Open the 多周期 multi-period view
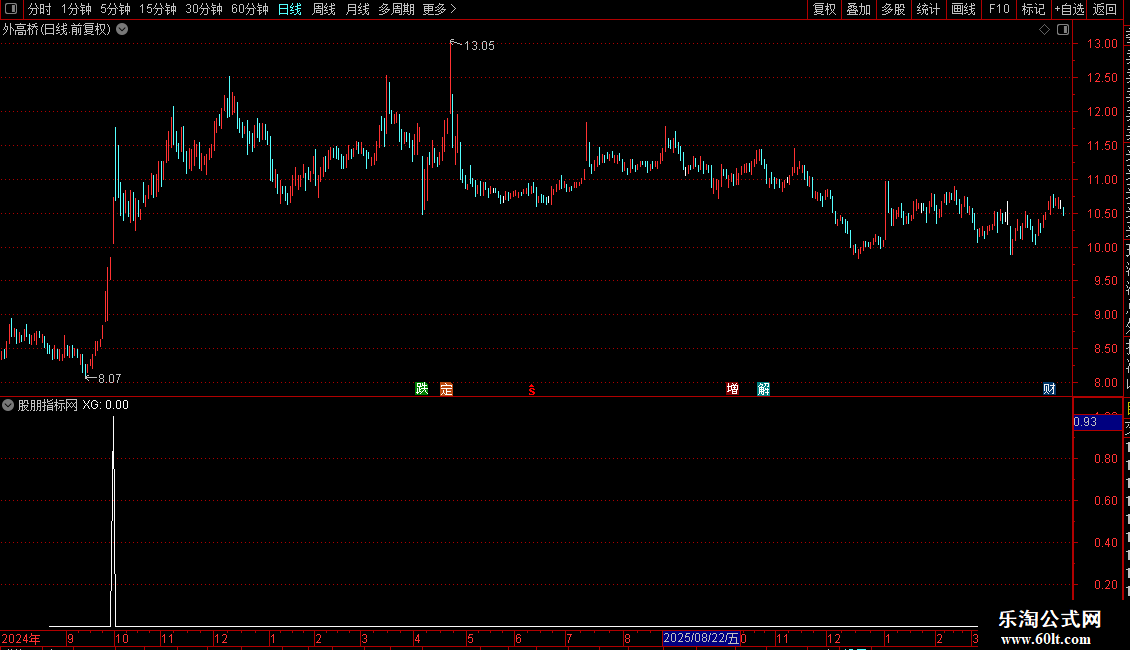The height and width of the screenshot is (650, 1130). [396, 9]
